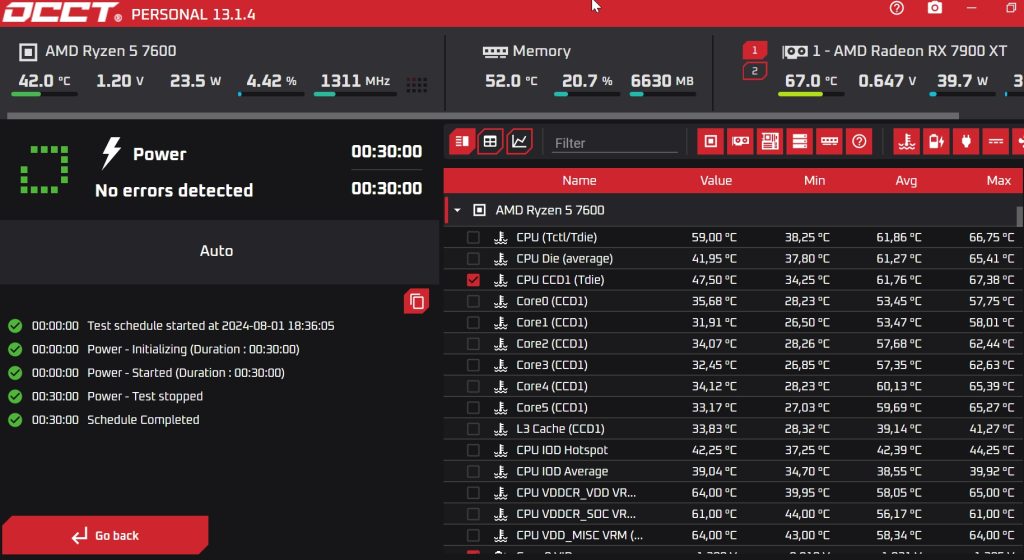
Task: Select GPU 1 badge
Action: click(754, 50)
